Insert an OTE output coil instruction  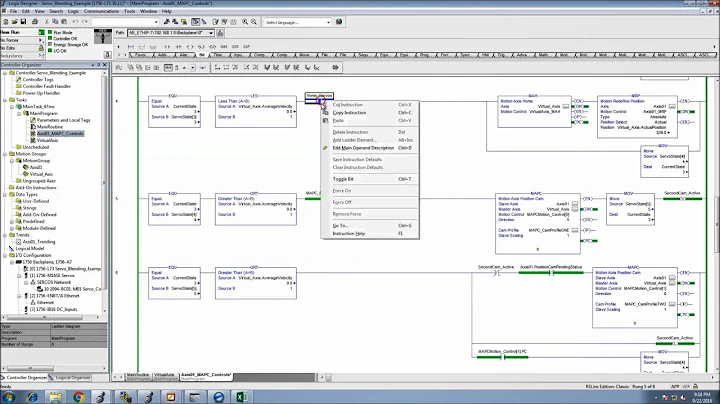click(x=190, y=46)
